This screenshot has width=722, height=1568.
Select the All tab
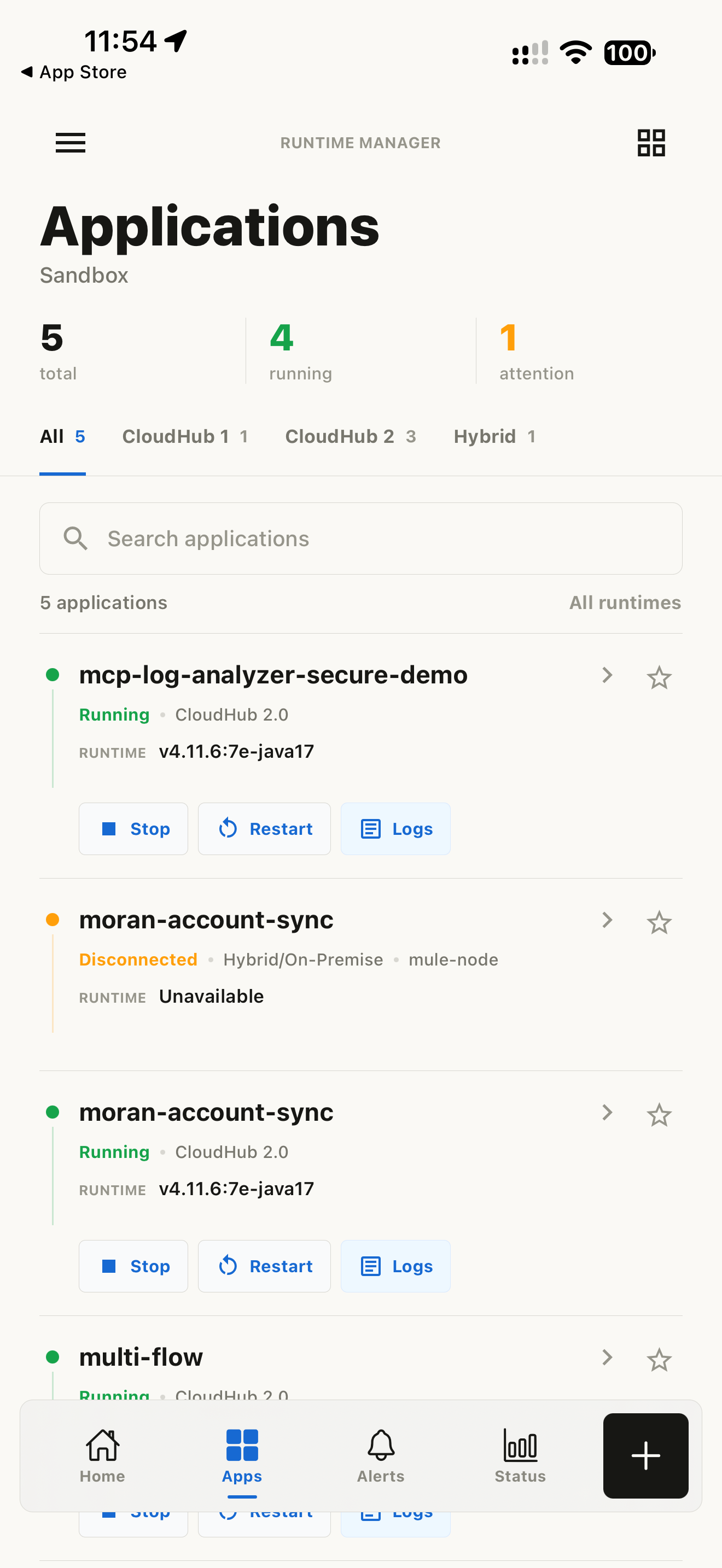63,436
